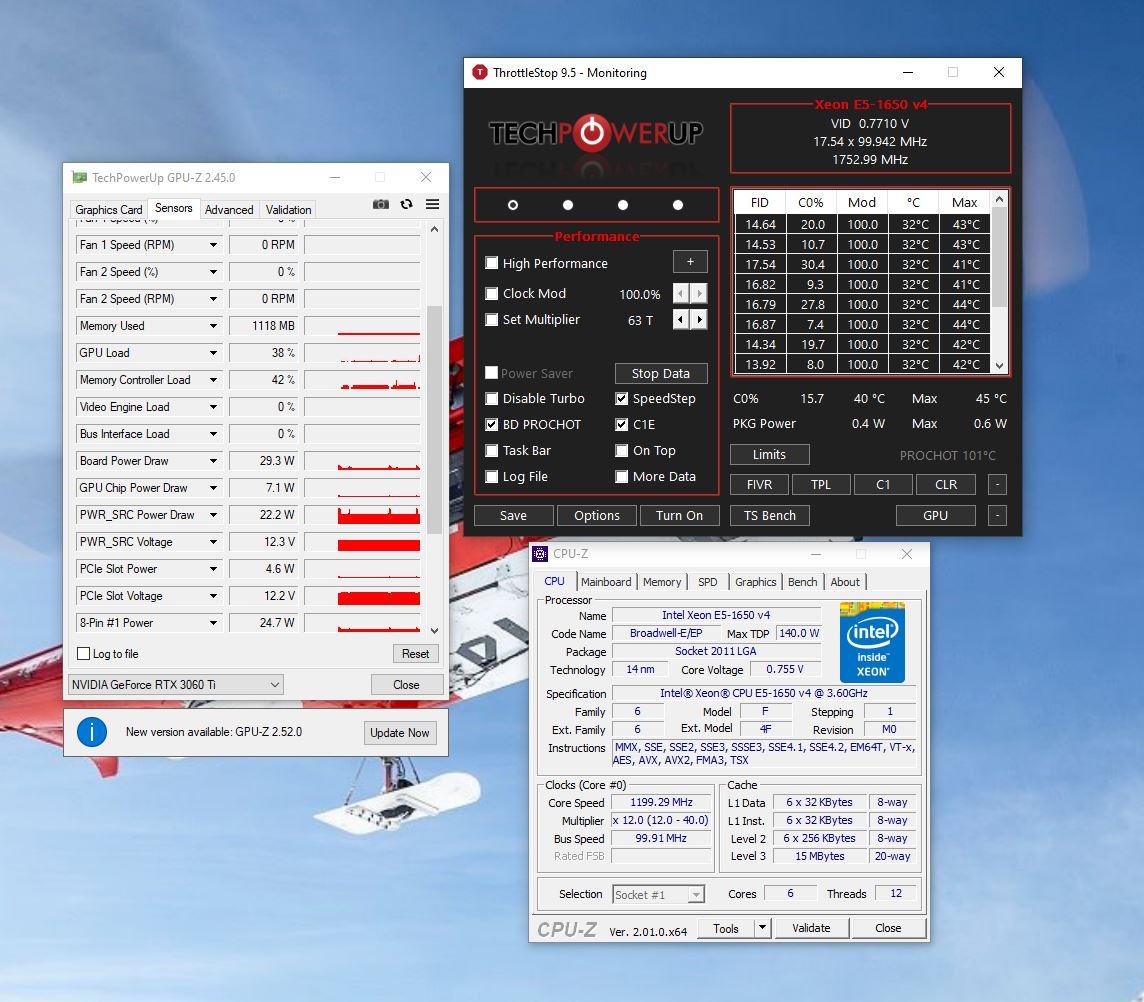Toggle the SpeedStep checkbox
This screenshot has width=1144, height=1002.
pos(622,398)
